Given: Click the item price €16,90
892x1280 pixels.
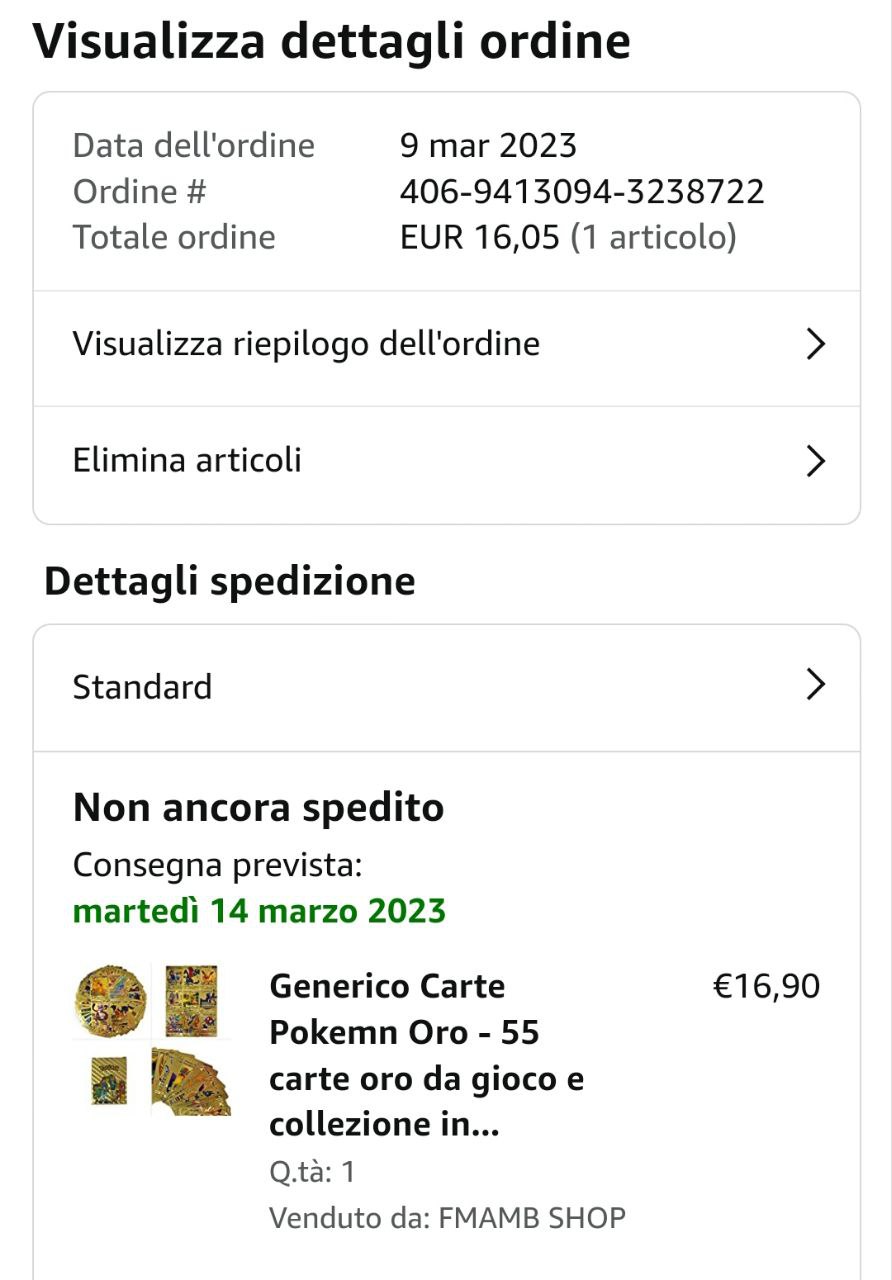Looking at the screenshot, I should point(765,987).
